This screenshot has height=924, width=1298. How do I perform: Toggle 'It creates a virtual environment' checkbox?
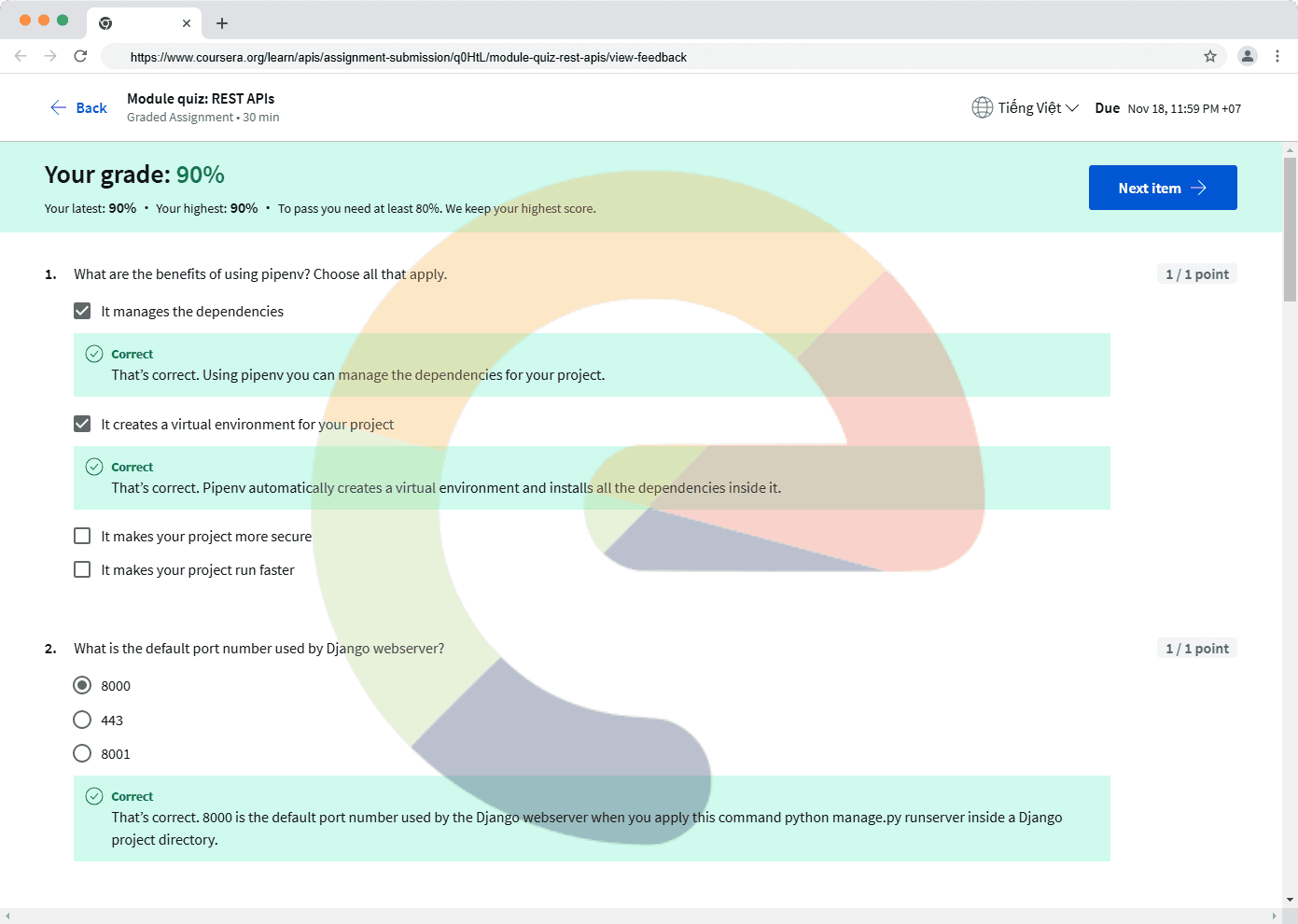82,424
